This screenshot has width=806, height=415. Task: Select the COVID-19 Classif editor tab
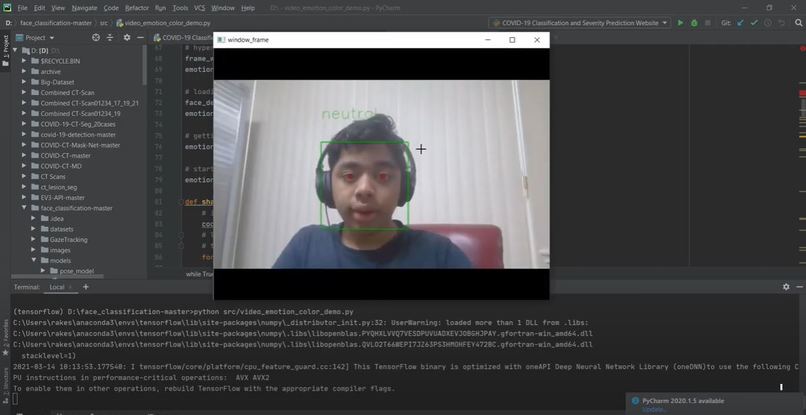pyautogui.click(x=183, y=38)
